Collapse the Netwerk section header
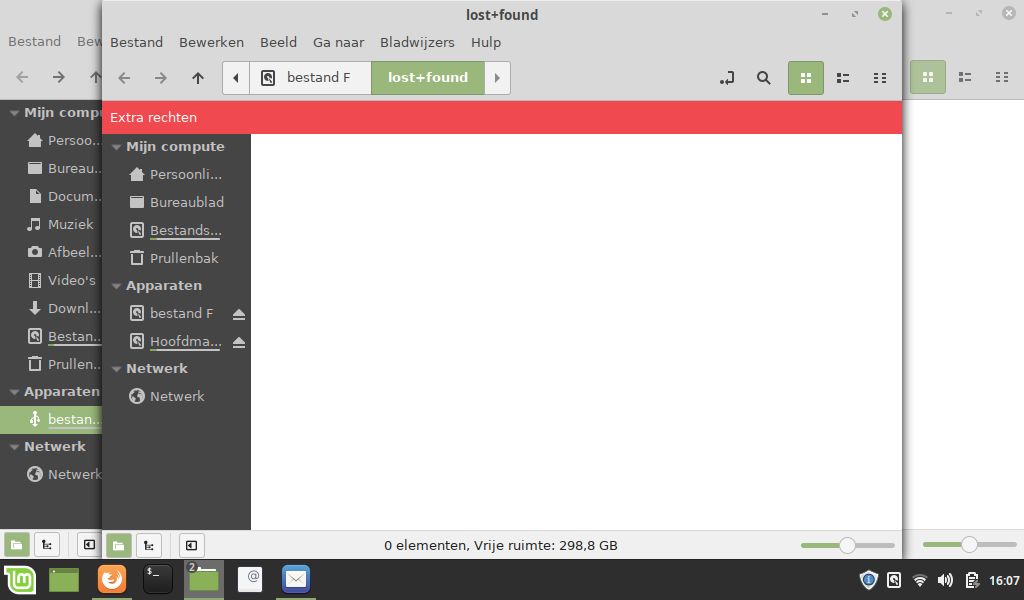 pos(116,369)
